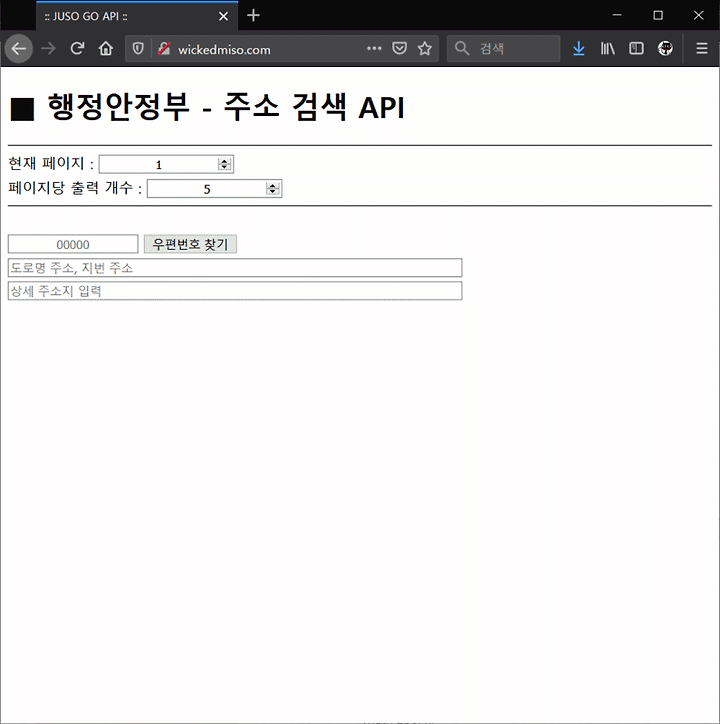720x724 pixels.
Task: Toggle the sidebar view
Action: click(636, 48)
